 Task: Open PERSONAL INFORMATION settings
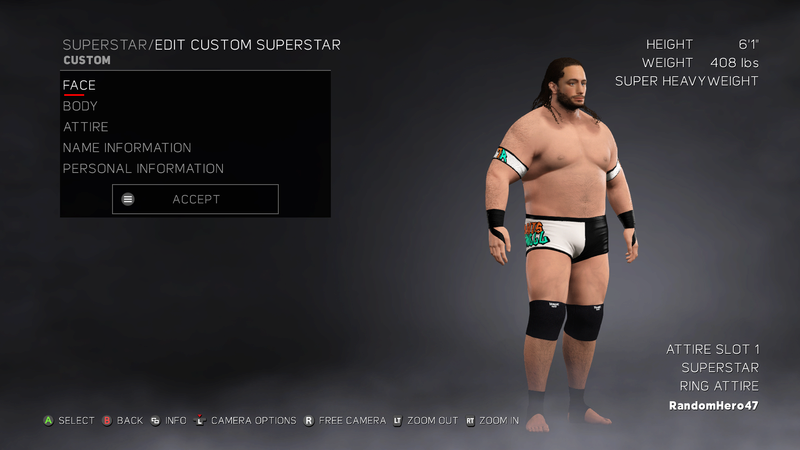tap(143, 169)
